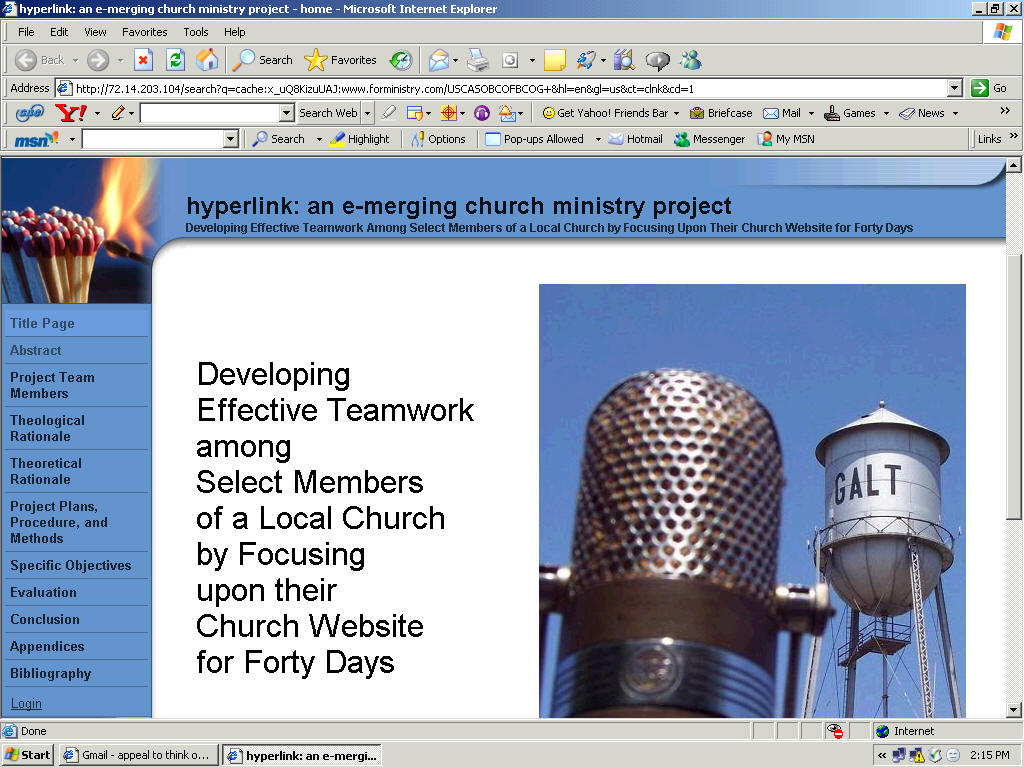
Task: Open the History icon in toolbar
Action: tap(400, 60)
